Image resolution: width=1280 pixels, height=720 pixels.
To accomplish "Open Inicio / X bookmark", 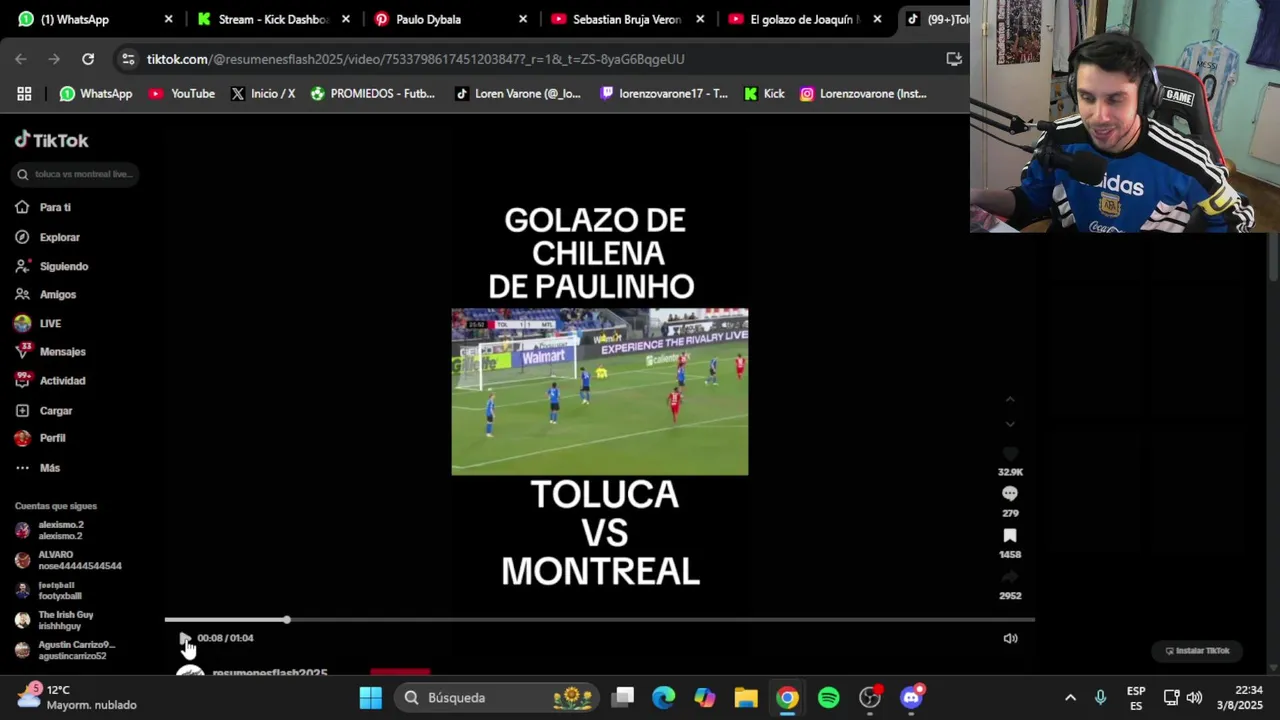I will tap(263, 94).
